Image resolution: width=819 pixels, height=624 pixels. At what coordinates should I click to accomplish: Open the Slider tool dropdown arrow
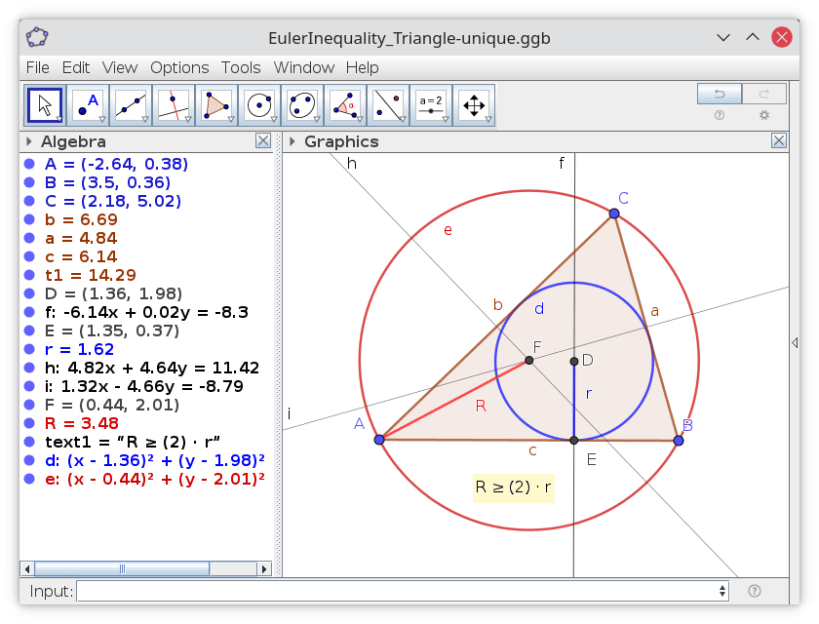(445, 120)
